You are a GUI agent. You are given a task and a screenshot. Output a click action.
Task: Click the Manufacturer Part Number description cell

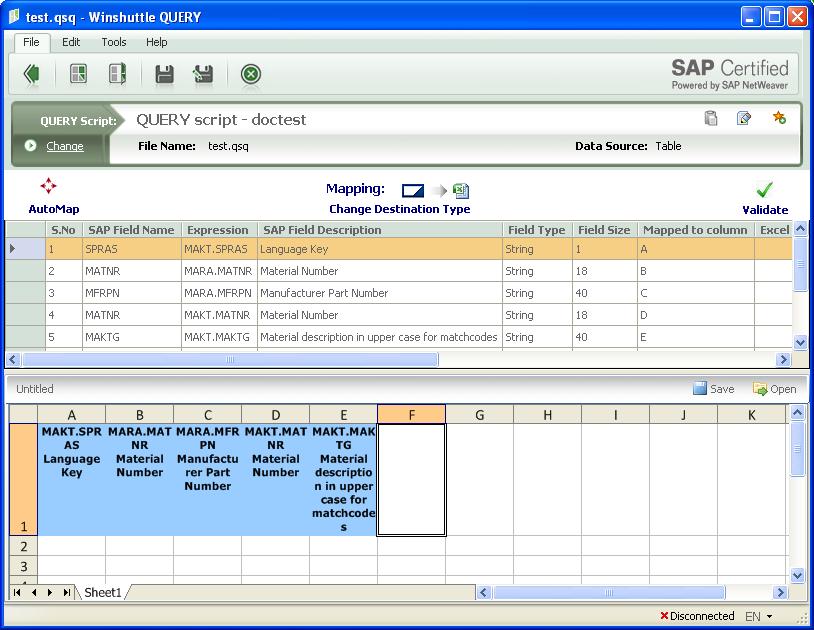pos(379,293)
